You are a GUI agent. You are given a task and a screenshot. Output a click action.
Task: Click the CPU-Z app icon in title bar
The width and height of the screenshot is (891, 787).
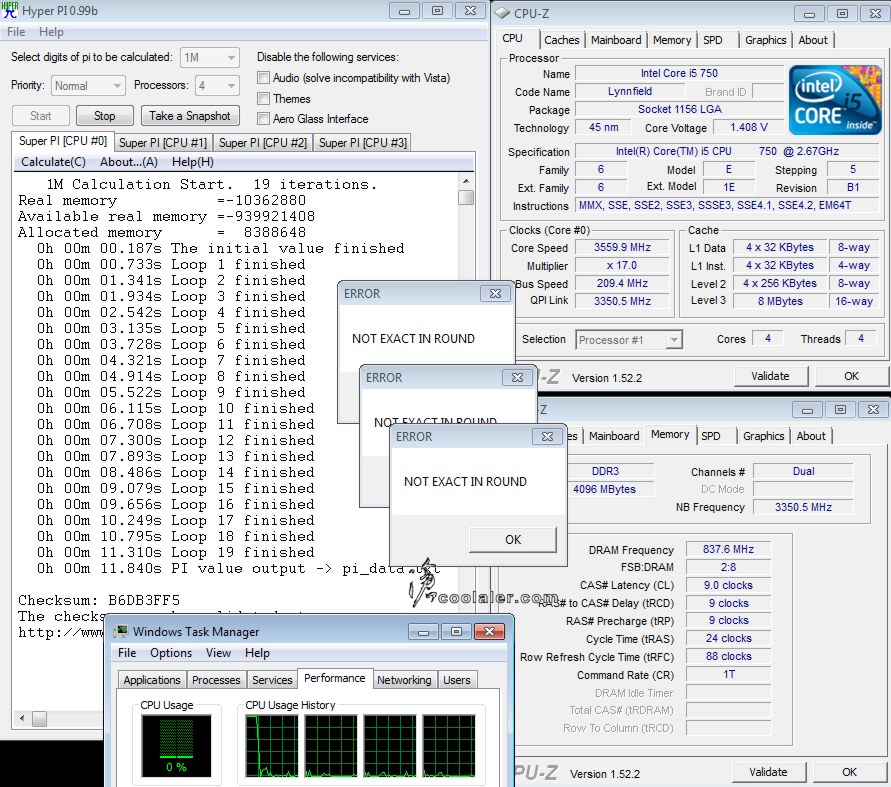click(502, 13)
